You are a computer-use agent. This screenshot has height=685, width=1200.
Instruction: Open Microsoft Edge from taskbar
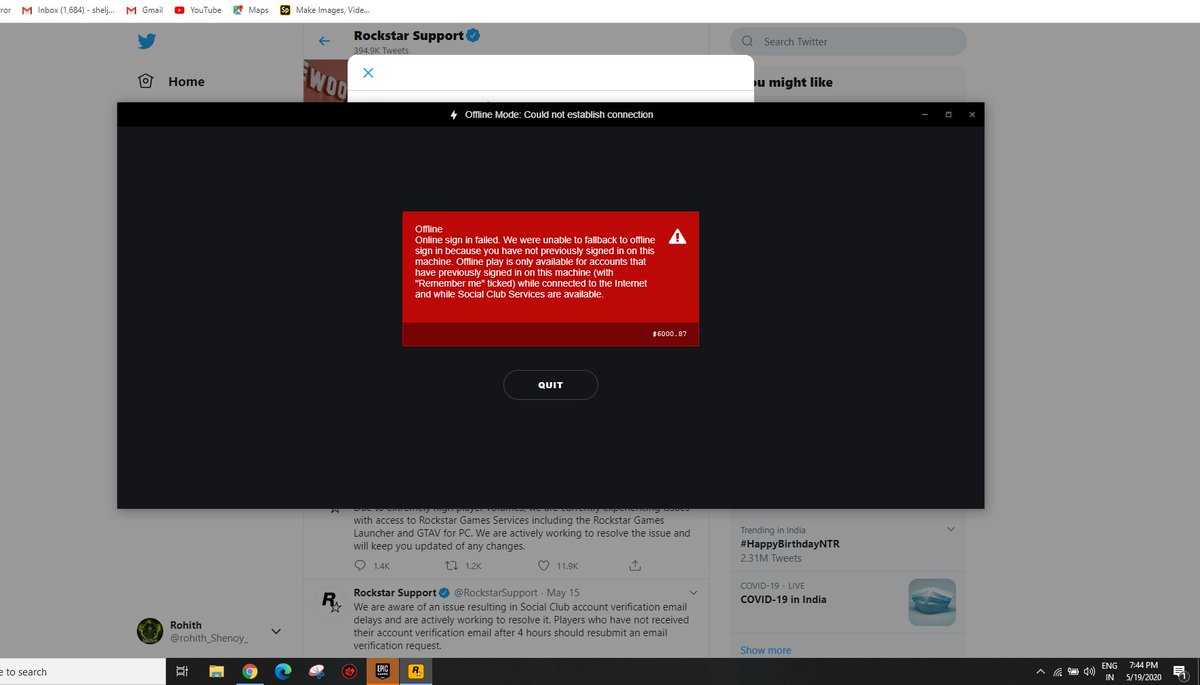(283, 672)
